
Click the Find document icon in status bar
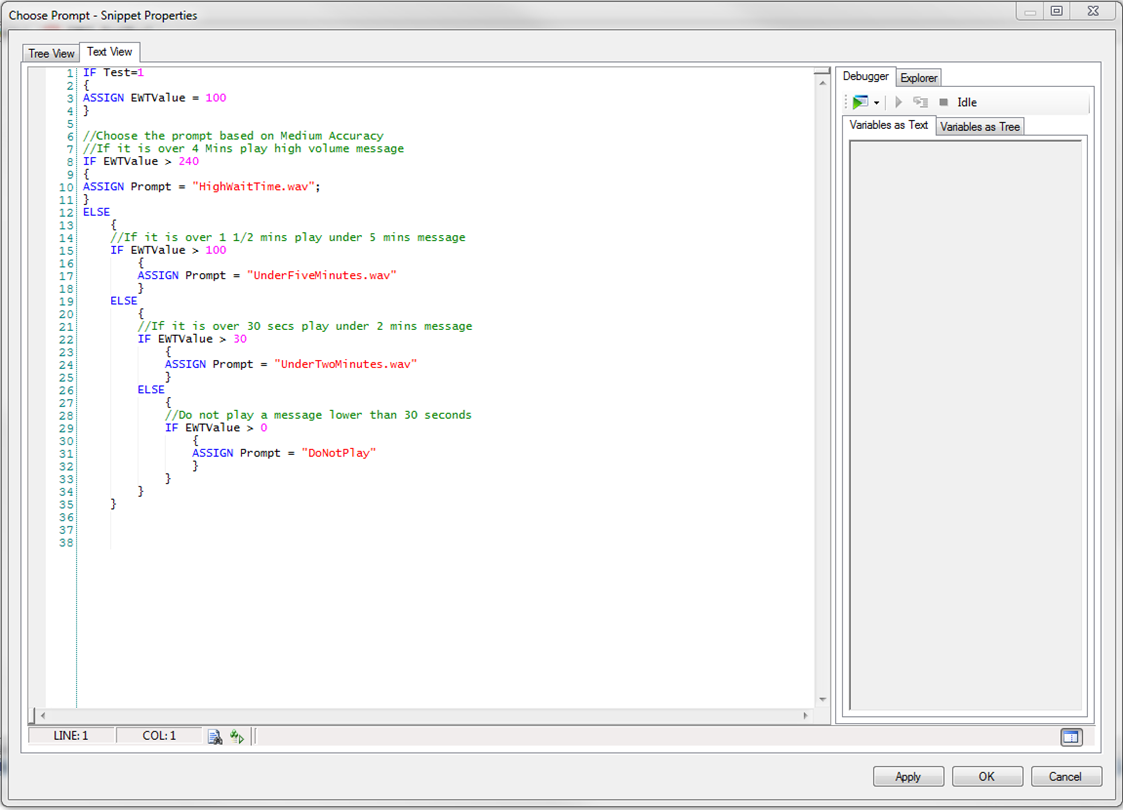coord(214,736)
